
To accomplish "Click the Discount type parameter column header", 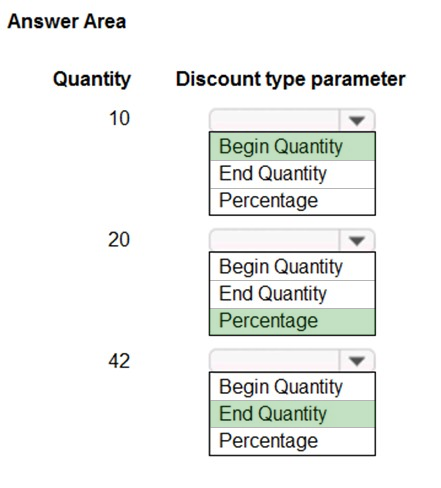I will tap(291, 80).
